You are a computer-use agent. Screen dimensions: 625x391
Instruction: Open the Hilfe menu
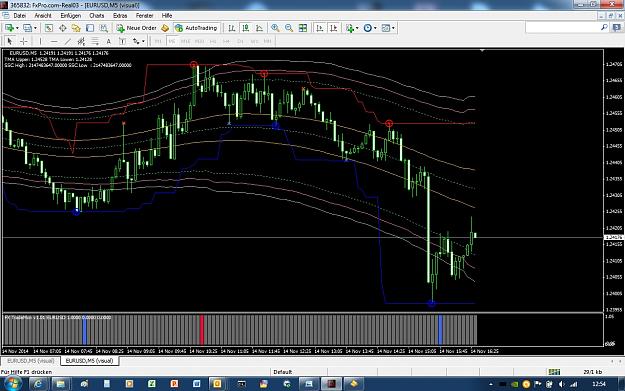point(167,16)
